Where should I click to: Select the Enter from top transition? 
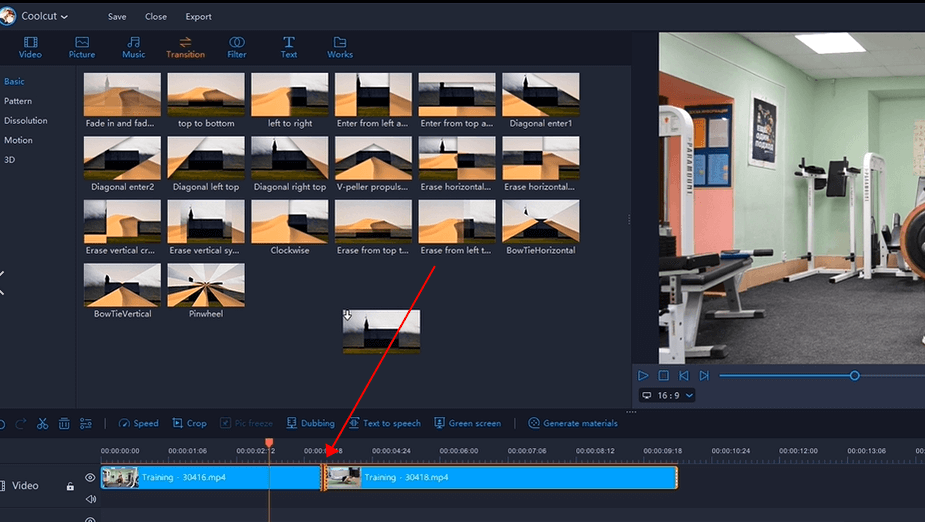(457, 100)
